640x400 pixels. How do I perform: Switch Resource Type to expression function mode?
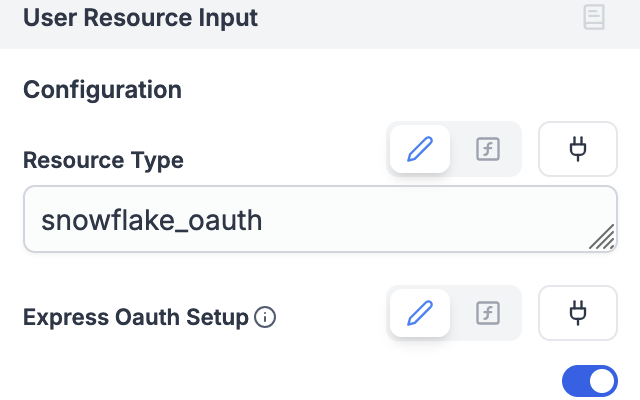click(x=487, y=150)
